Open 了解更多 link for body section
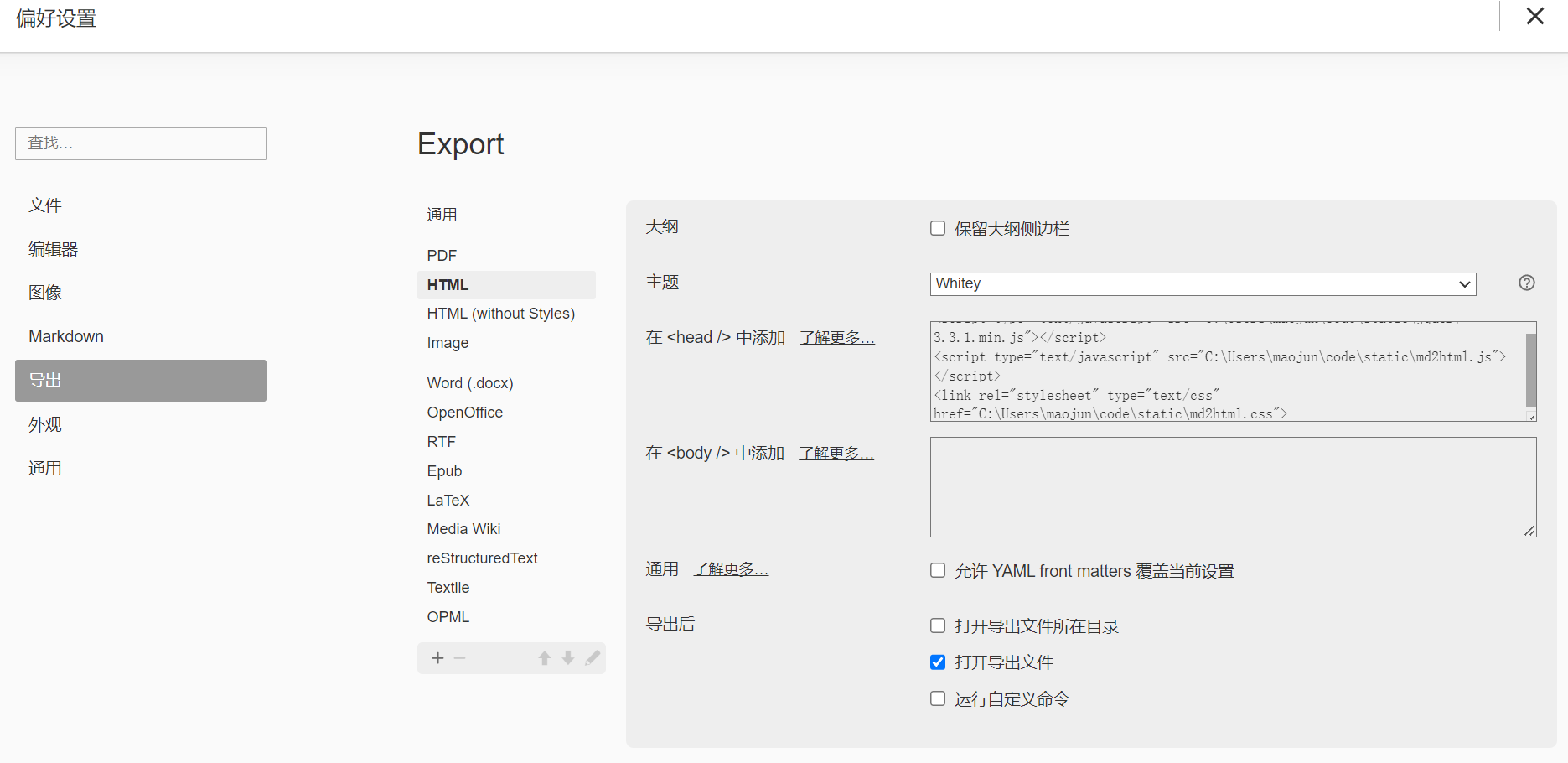Image resolution: width=1568 pixels, height=763 pixels. tap(836, 453)
